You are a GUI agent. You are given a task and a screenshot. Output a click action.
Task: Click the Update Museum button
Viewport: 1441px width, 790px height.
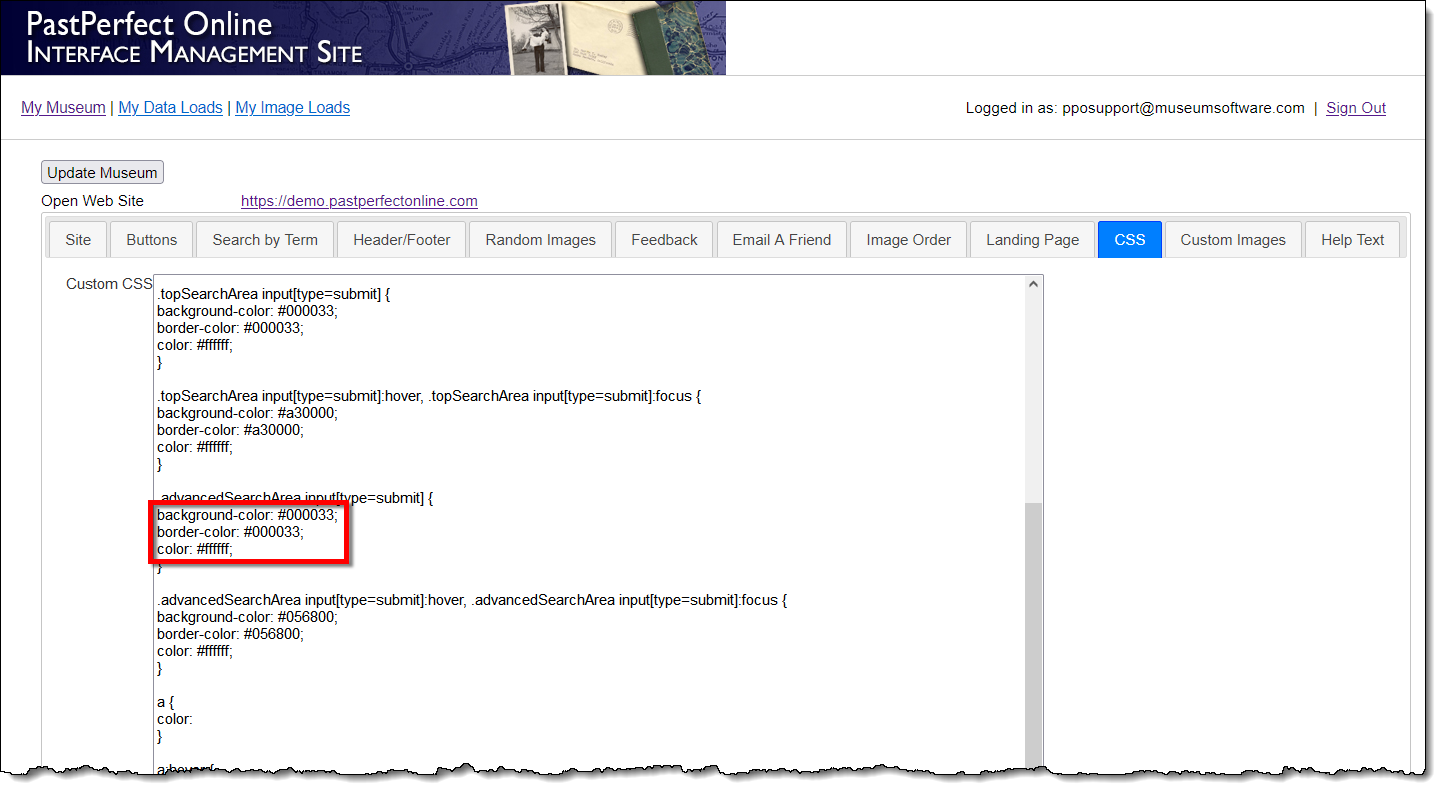coord(102,172)
